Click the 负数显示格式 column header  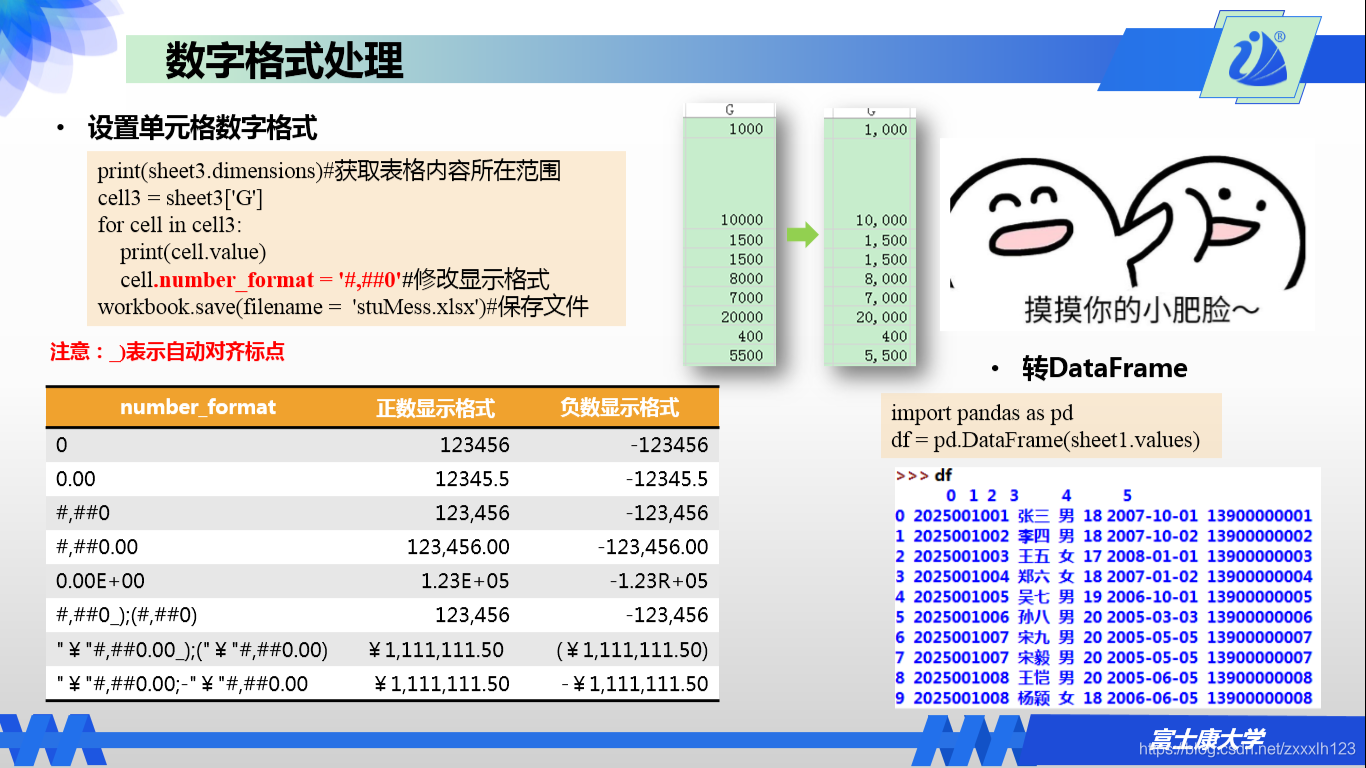coord(619,408)
